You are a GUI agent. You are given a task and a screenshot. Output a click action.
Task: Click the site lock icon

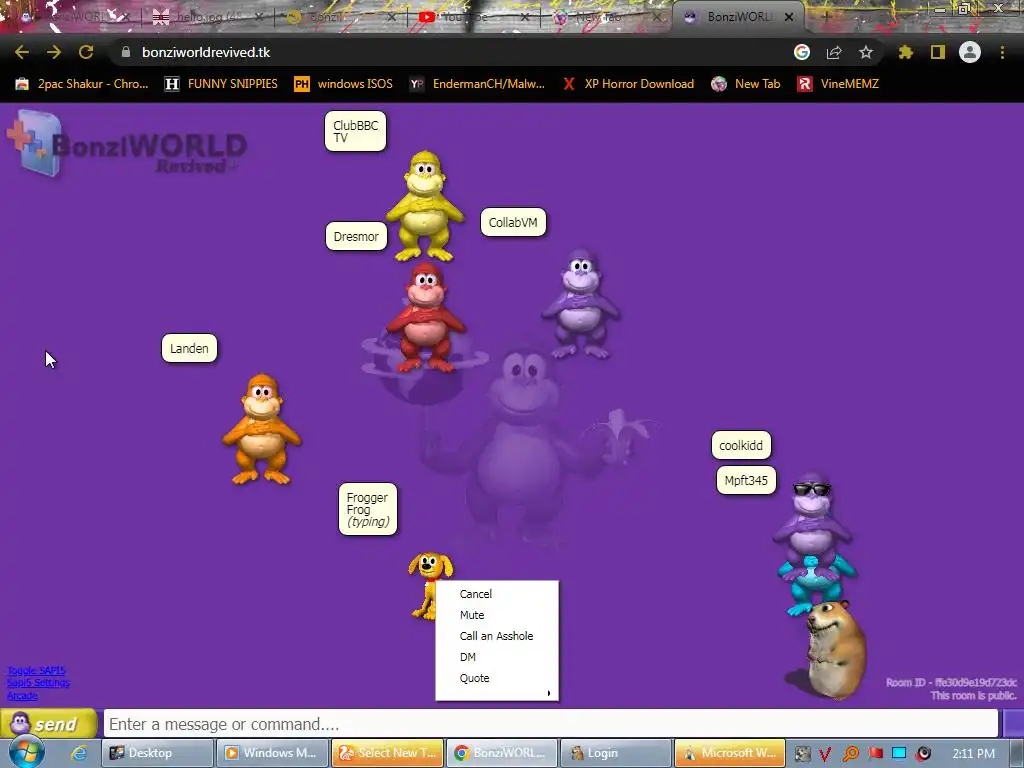(126, 52)
